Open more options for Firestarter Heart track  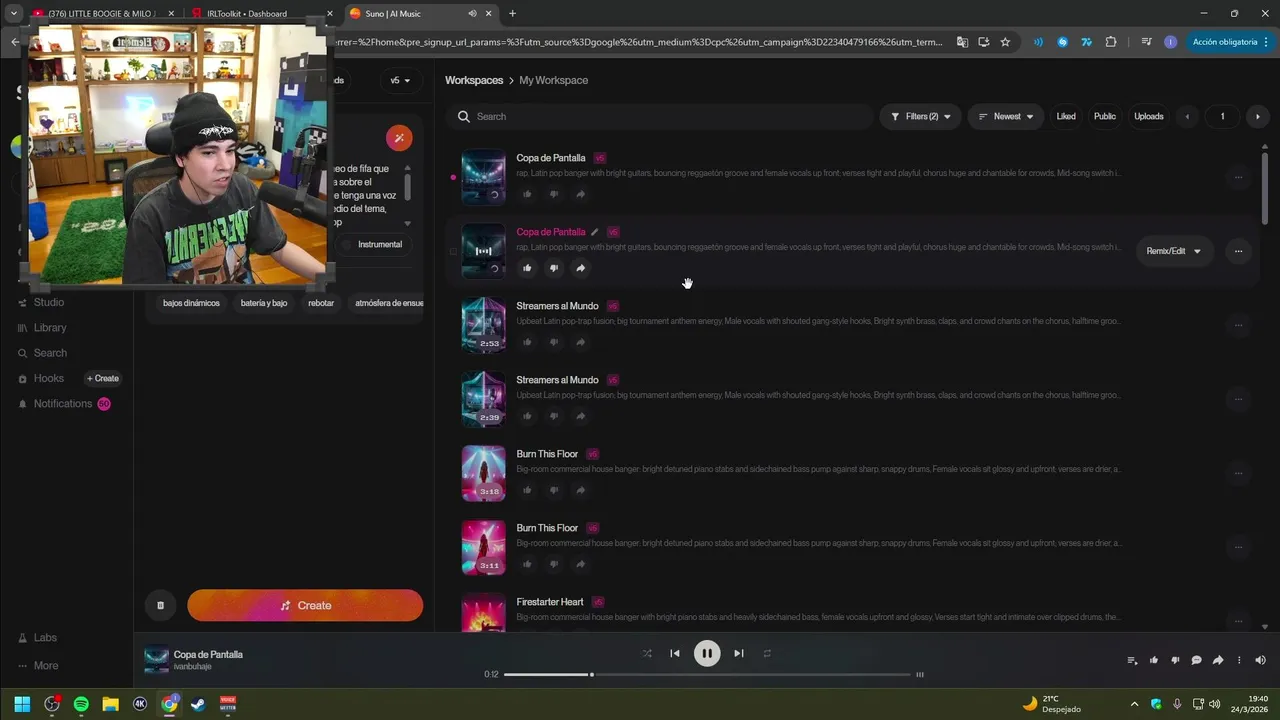(x=1238, y=620)
